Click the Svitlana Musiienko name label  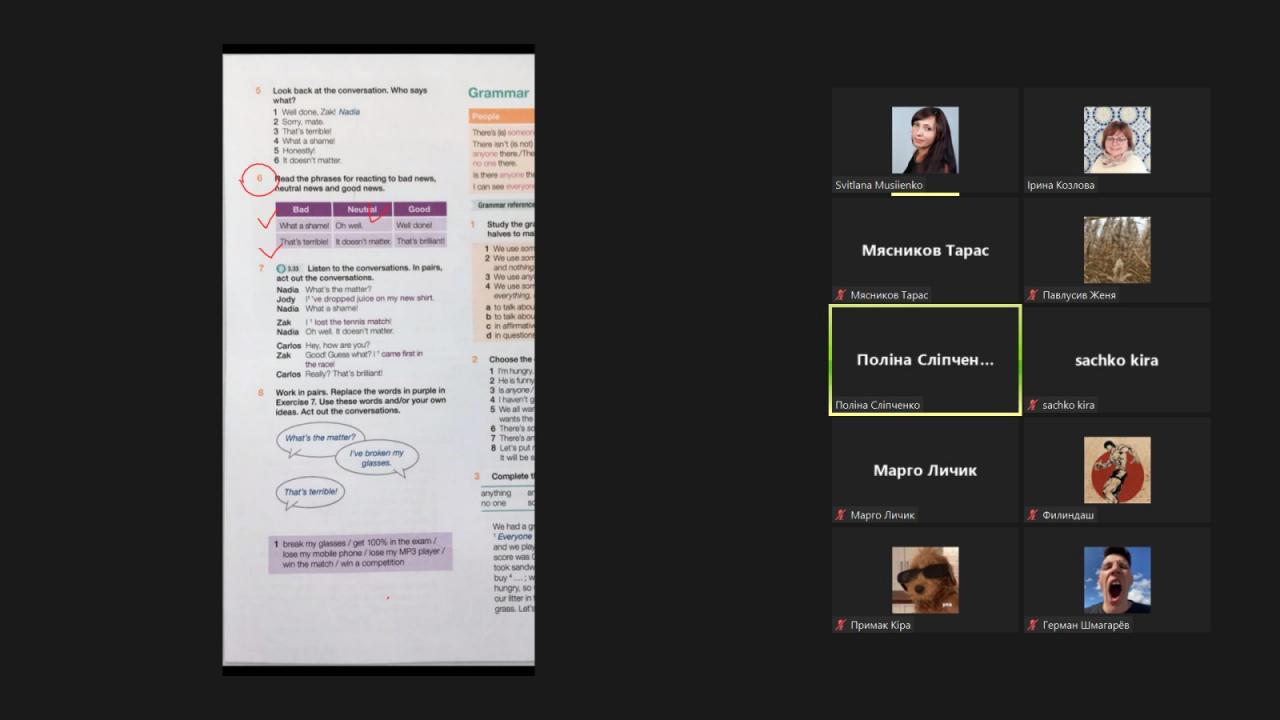point(879,185)
